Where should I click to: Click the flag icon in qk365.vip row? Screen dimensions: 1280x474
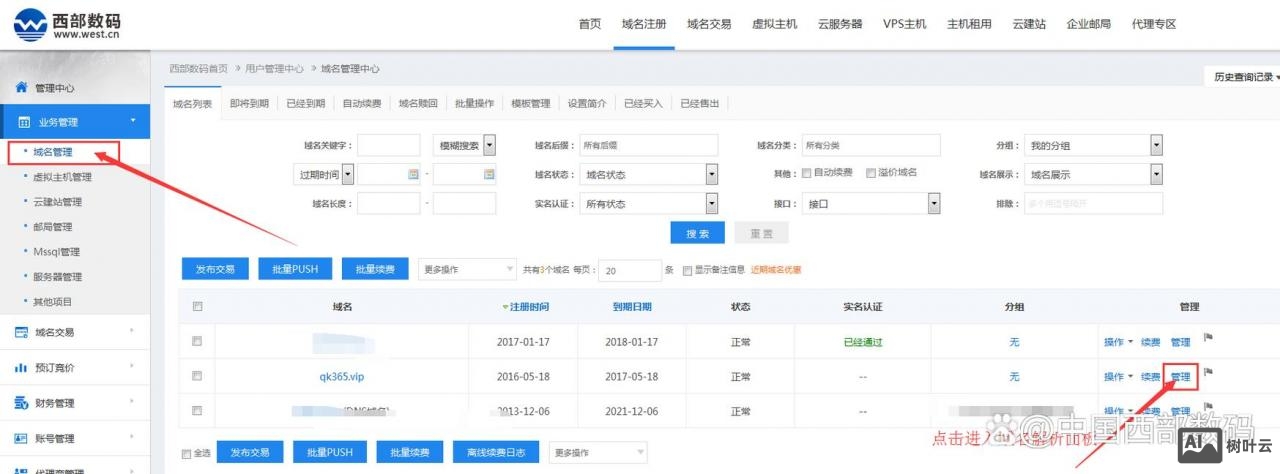pos(1208,372)
